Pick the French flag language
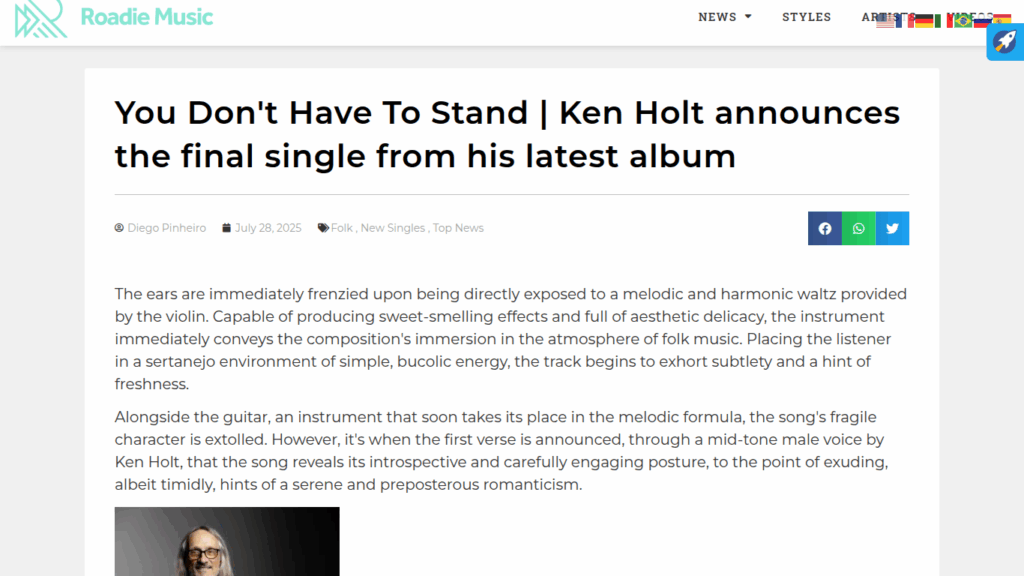The image size is (1024, 576). (905, 20)
